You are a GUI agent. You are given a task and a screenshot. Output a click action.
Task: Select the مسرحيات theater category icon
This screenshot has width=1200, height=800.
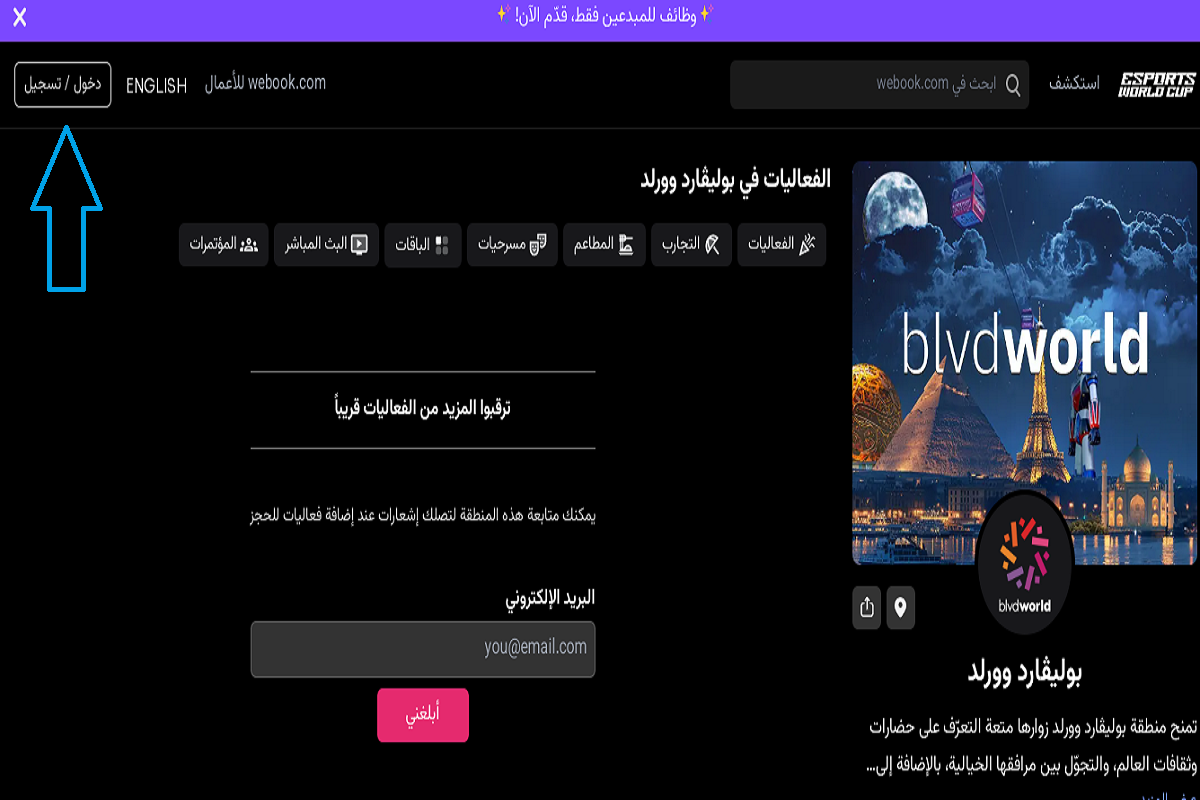(x=538, y=245)
